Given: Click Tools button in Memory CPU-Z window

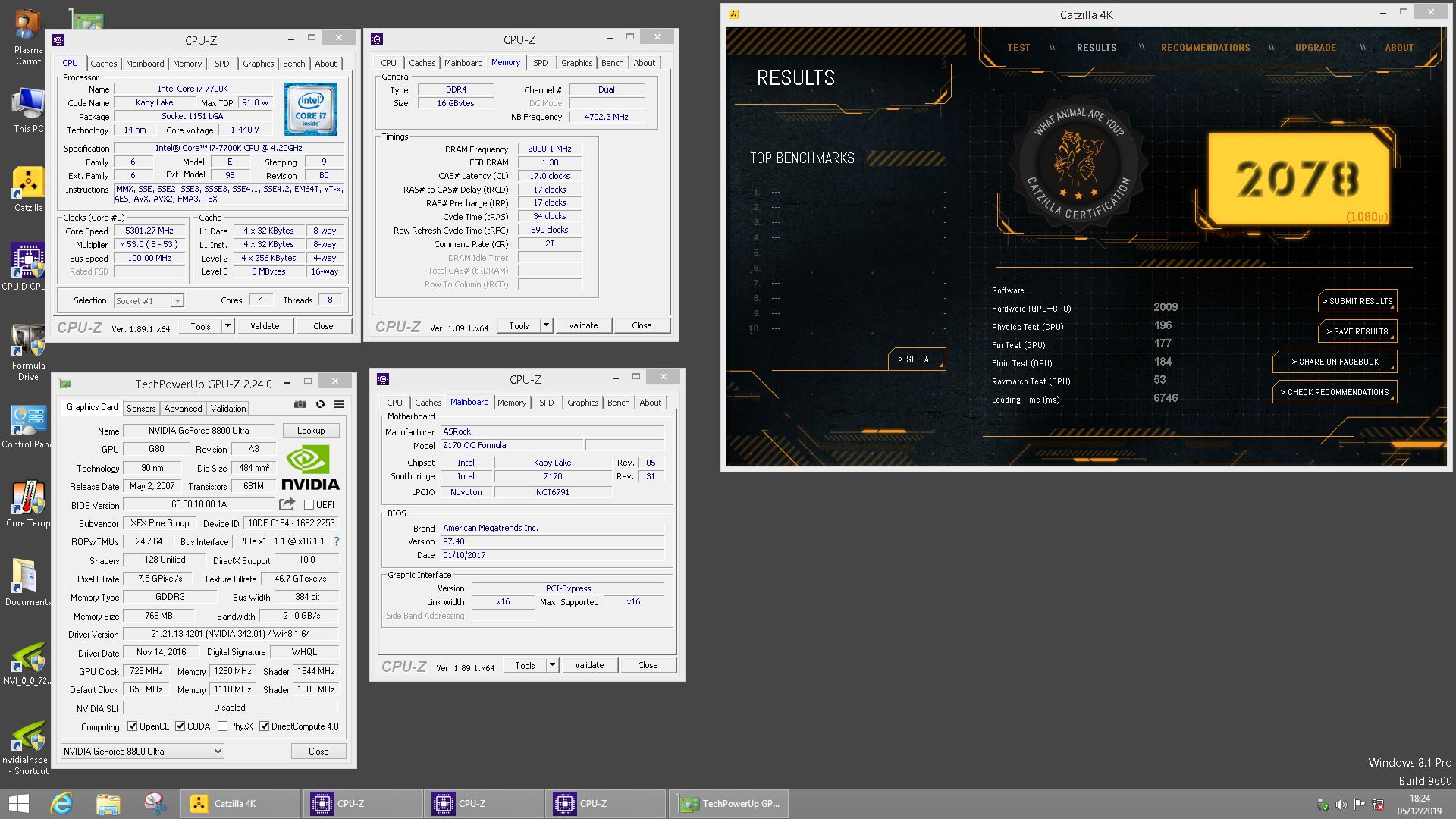Looking at the screenshot, I should [519, 325].
